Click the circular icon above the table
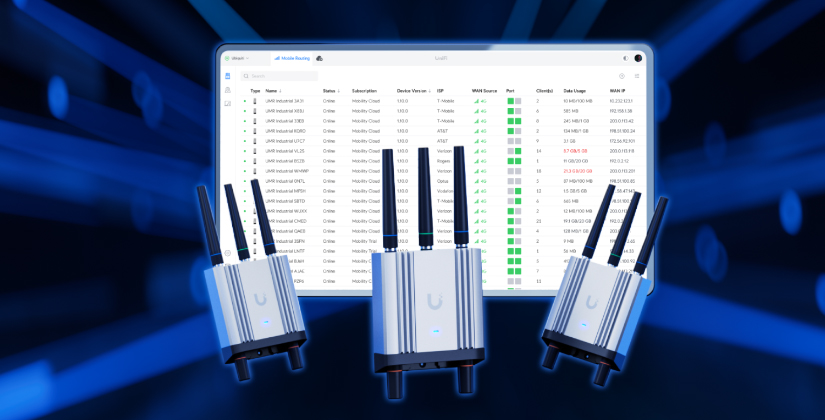 (x=622, y=76)
